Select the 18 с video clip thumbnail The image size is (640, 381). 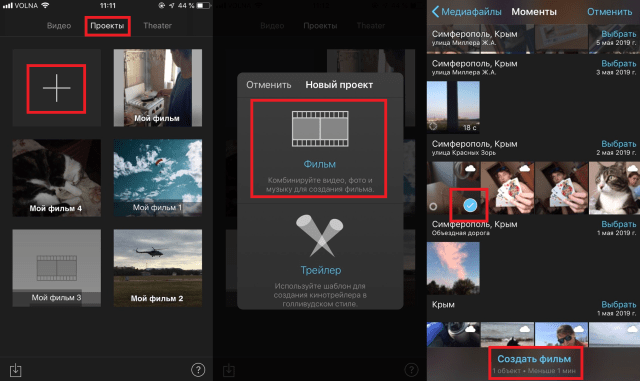[453, 107]
